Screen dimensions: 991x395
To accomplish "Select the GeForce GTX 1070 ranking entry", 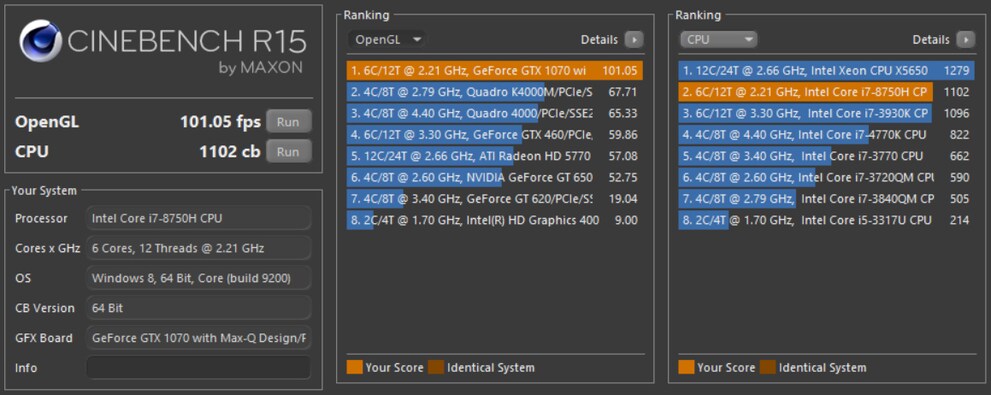I will [x=495, y=70].
